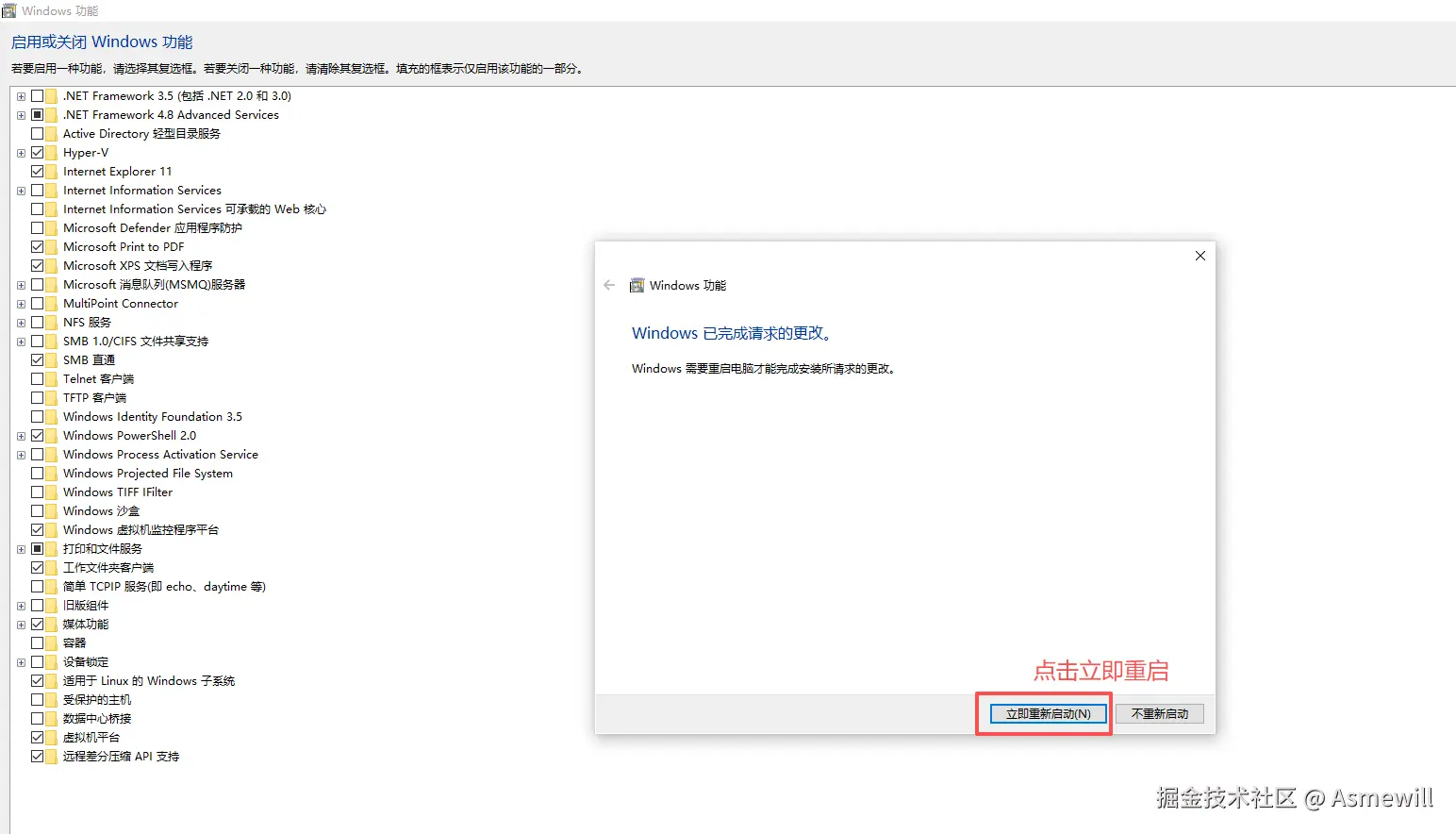Click the folder icon for Windows 虚拟机监控程序平台
Image resolution: width=1456 pixels, height=834 pixels.
[51, 530]
